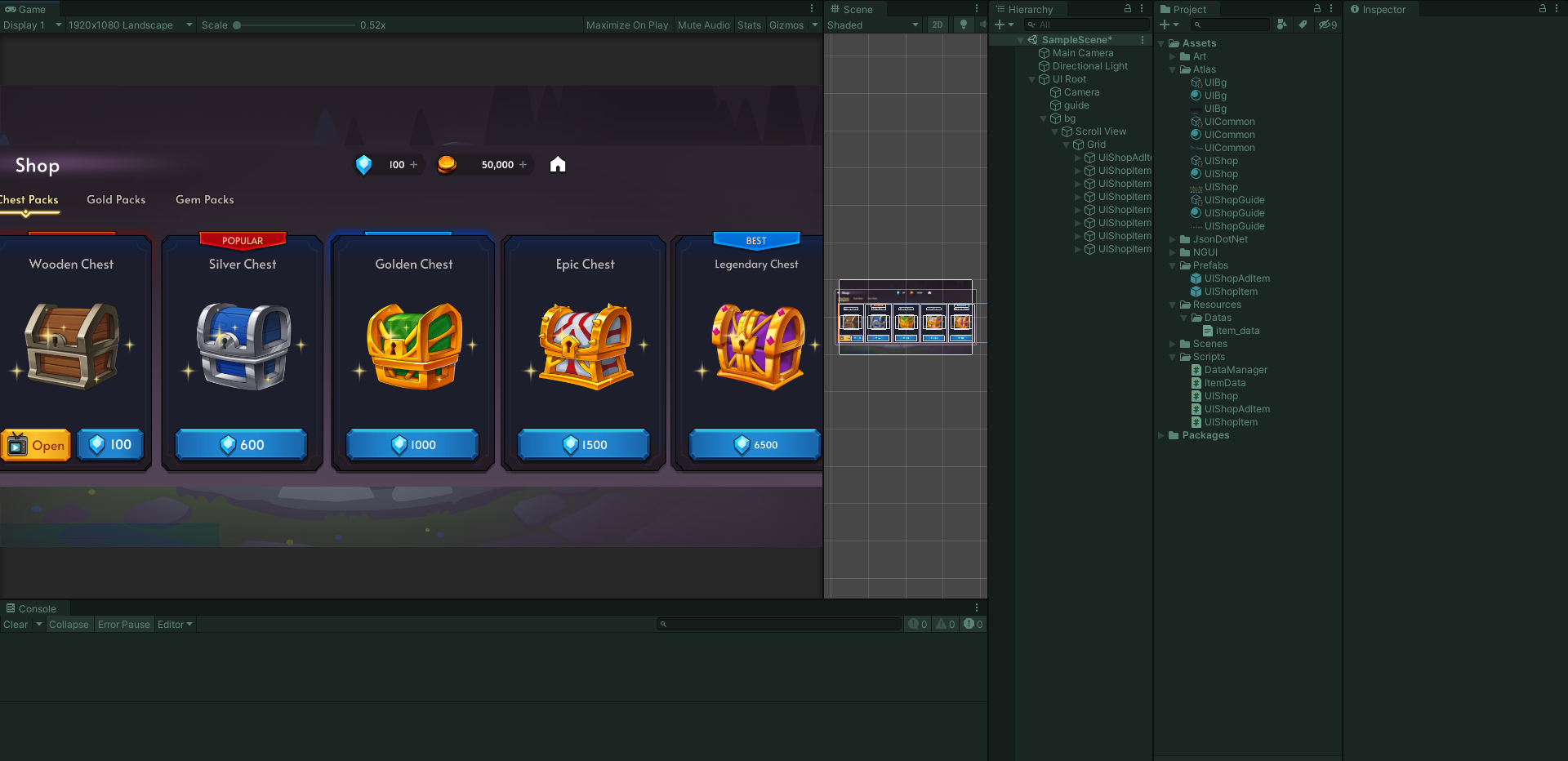Toggle Scene lighting with the lightbulb icon

pos(964,24)
